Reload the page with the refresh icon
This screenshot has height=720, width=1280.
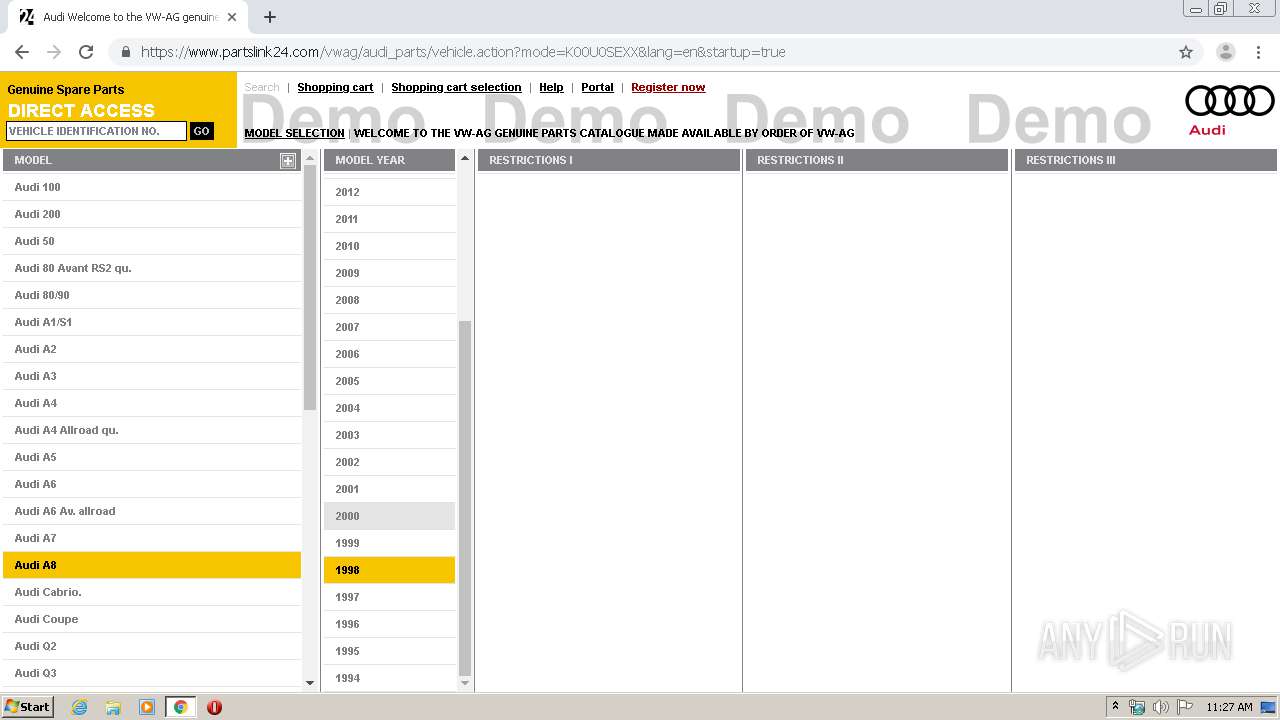pos(86,52)
